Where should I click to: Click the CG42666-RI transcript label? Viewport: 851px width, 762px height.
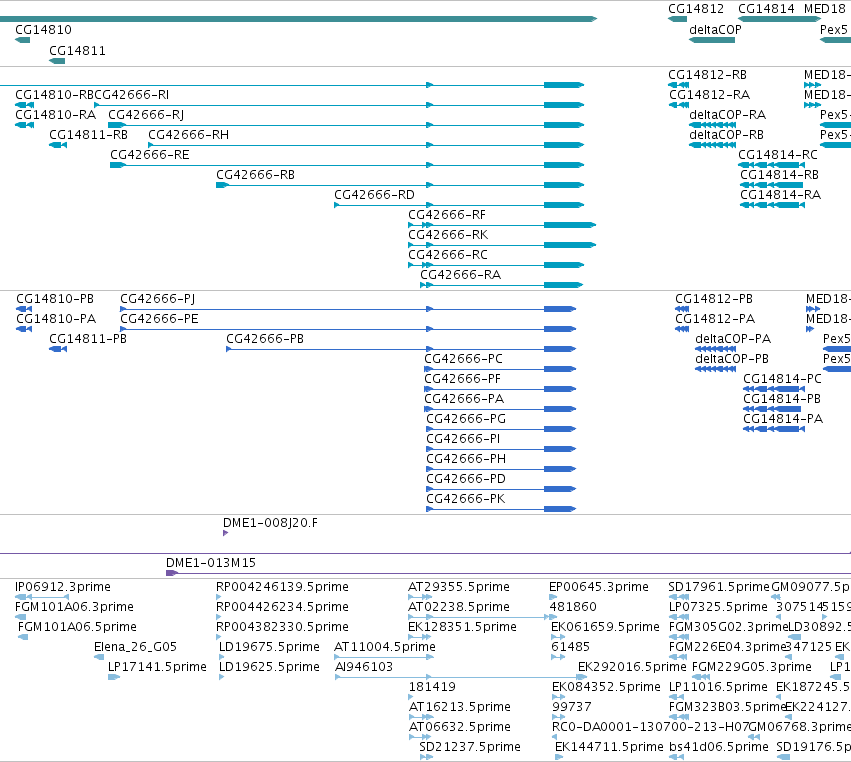(x=132, y=95)
